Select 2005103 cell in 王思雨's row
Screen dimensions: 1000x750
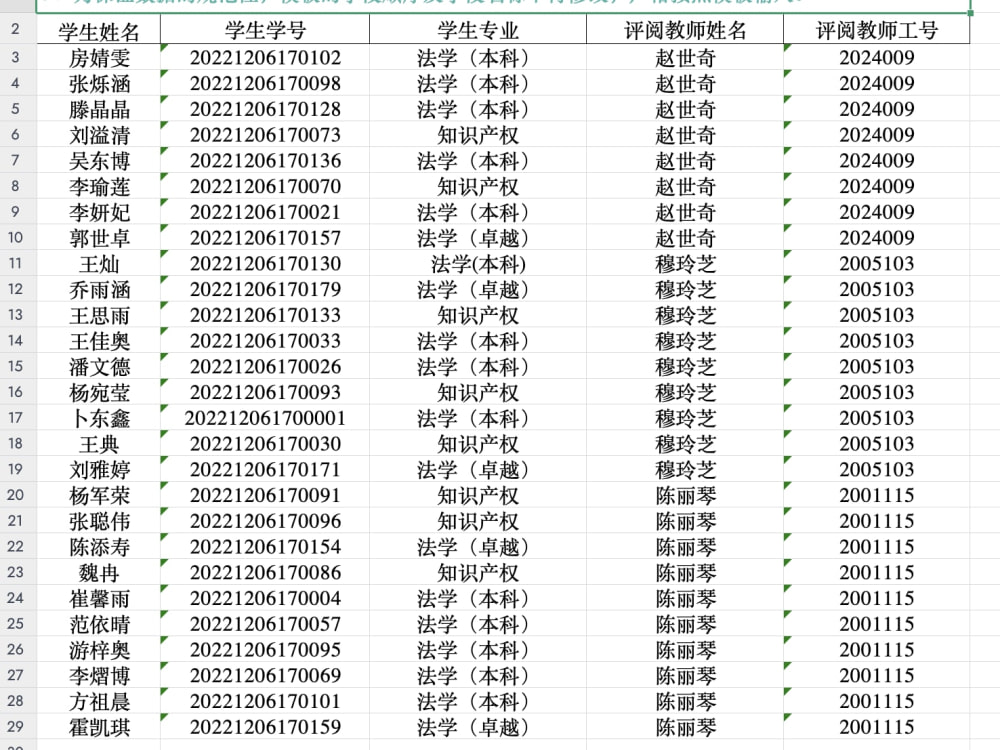[x=876, y=315]
